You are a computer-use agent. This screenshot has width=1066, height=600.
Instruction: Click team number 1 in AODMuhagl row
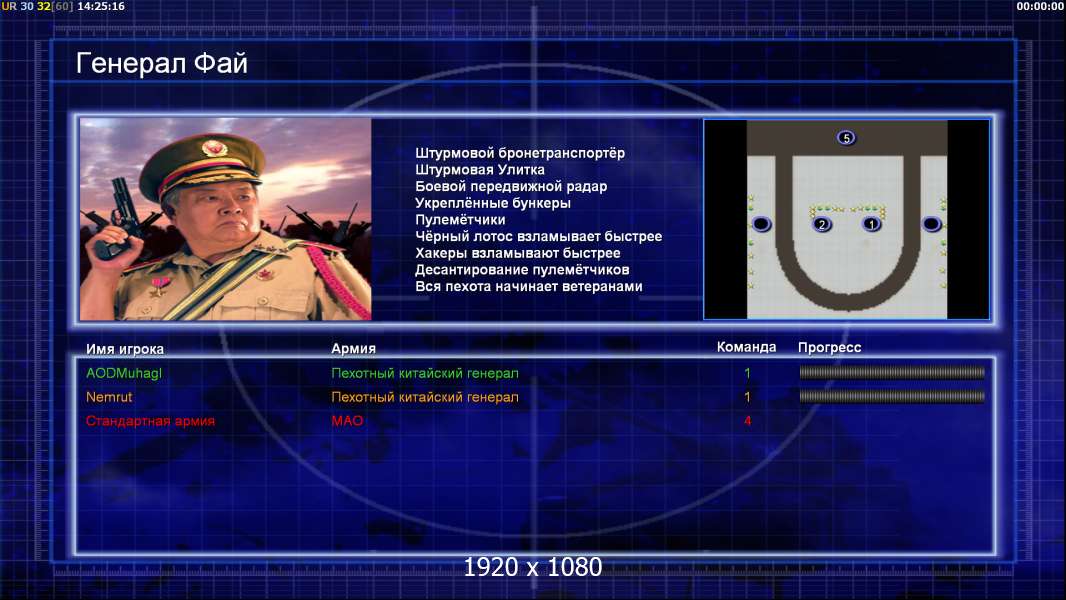click(x=747, y=373)
